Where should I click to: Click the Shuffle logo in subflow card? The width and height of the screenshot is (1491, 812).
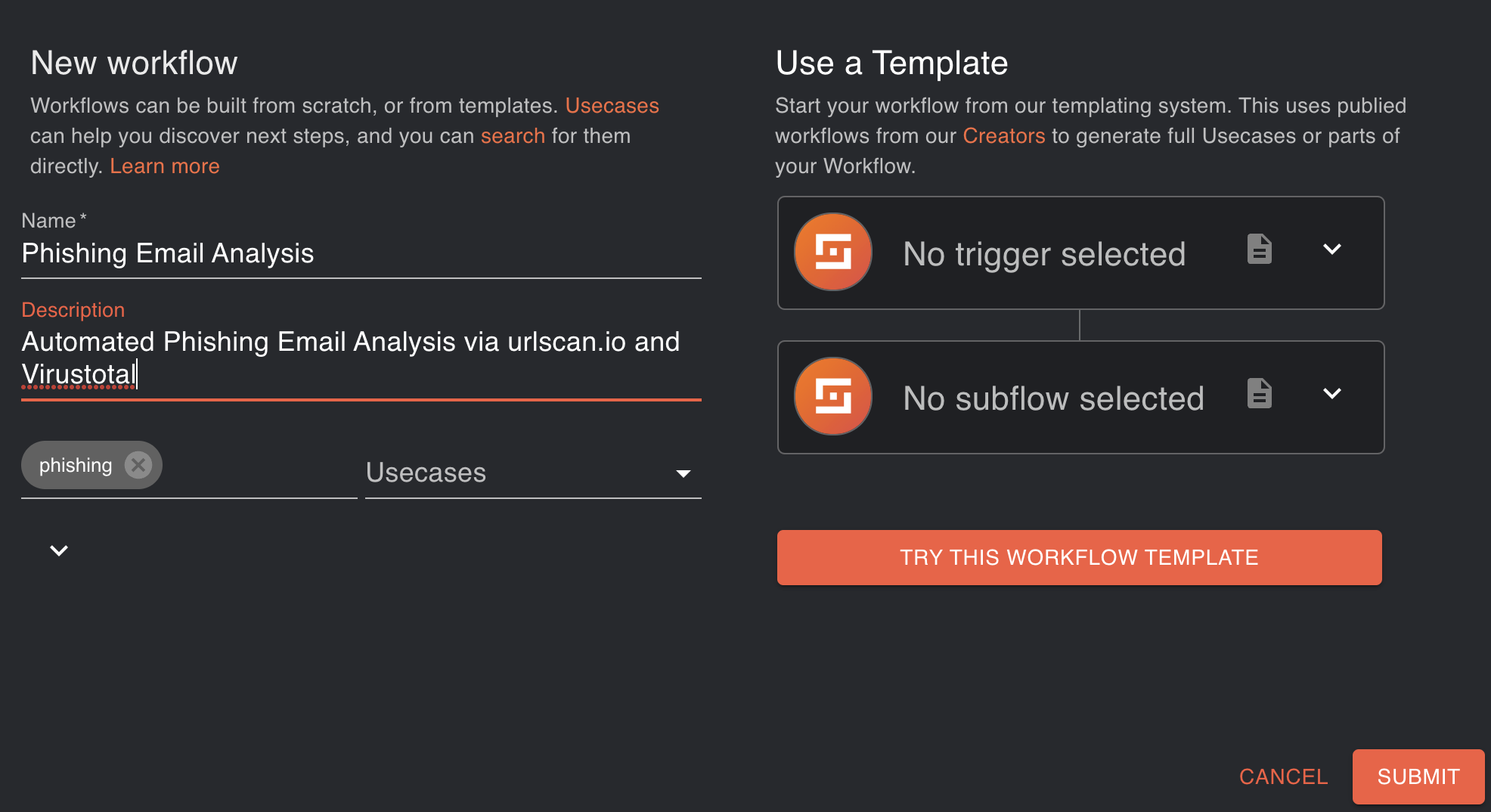pyautogui.click(x=832, y=396)
